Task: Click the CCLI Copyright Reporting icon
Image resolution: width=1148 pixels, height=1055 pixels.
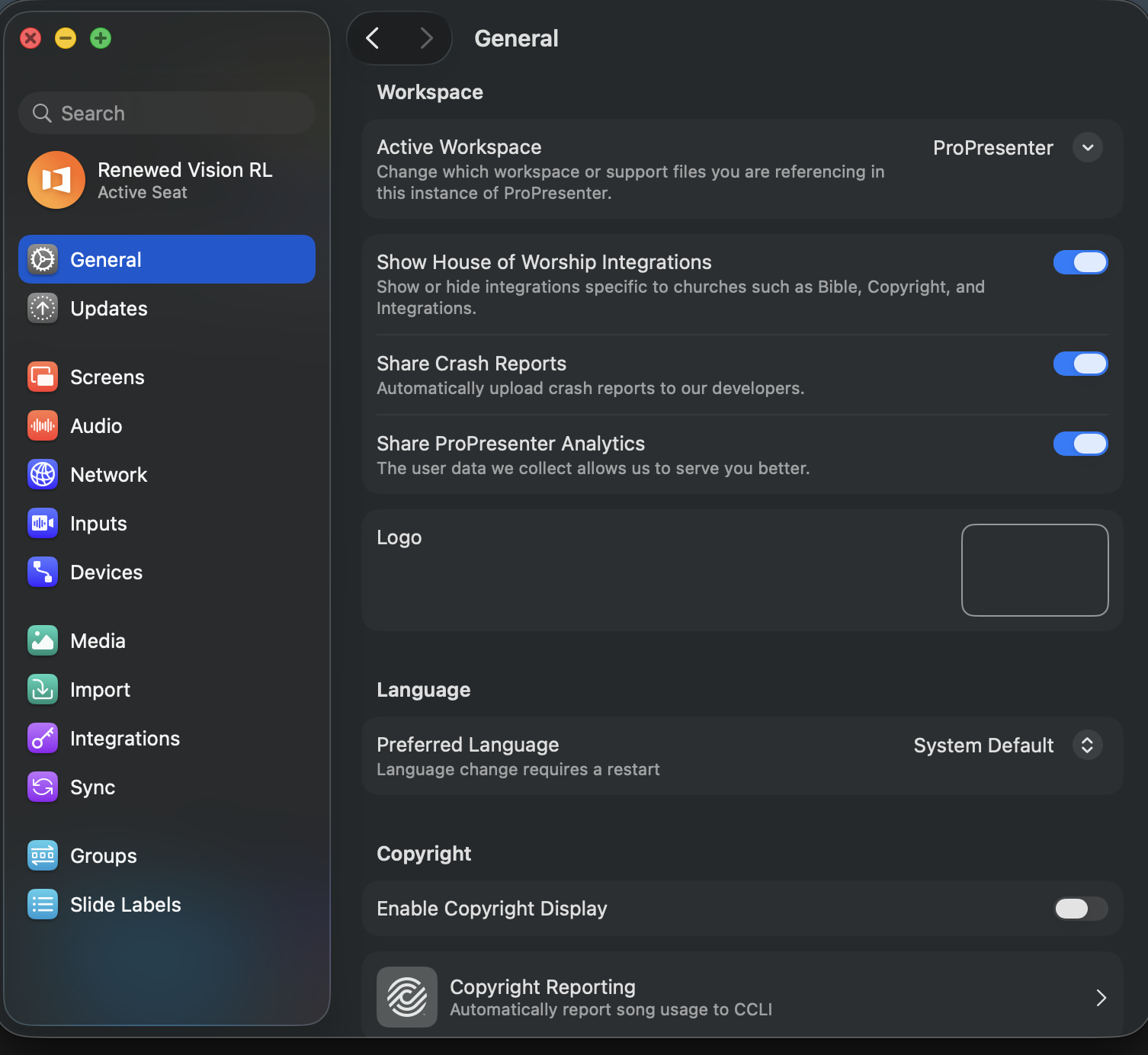Action: click(407, 997)
